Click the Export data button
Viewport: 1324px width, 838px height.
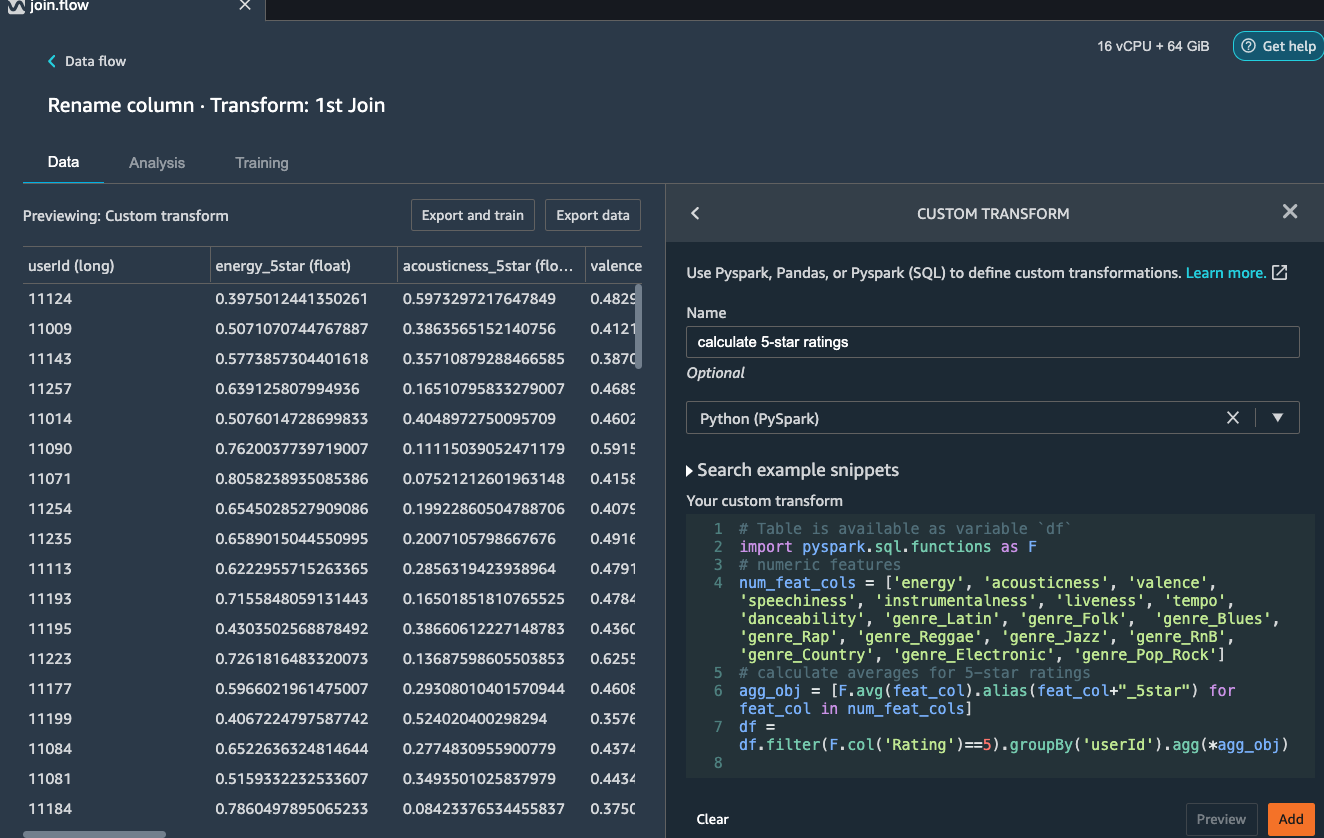tap(593, 215)
